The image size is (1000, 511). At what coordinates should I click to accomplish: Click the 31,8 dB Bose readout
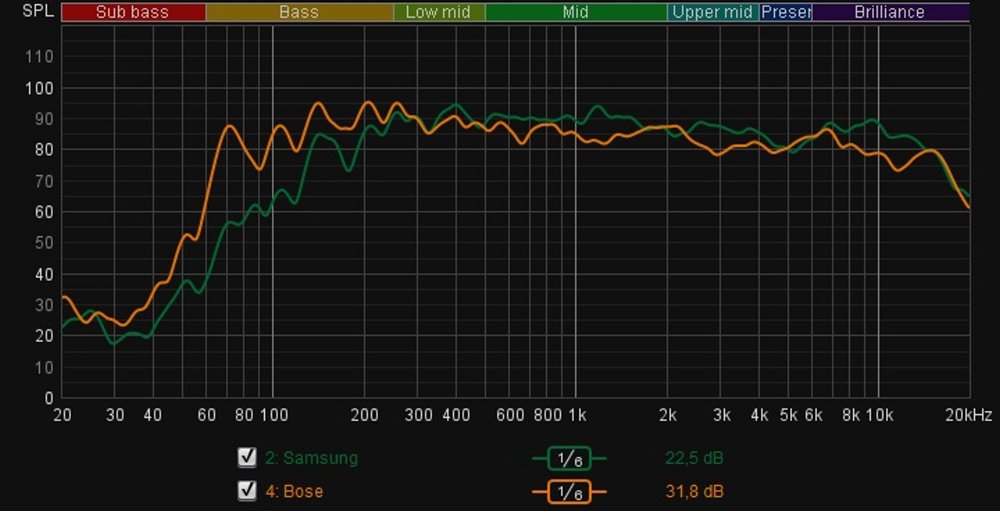pos(693,491)
